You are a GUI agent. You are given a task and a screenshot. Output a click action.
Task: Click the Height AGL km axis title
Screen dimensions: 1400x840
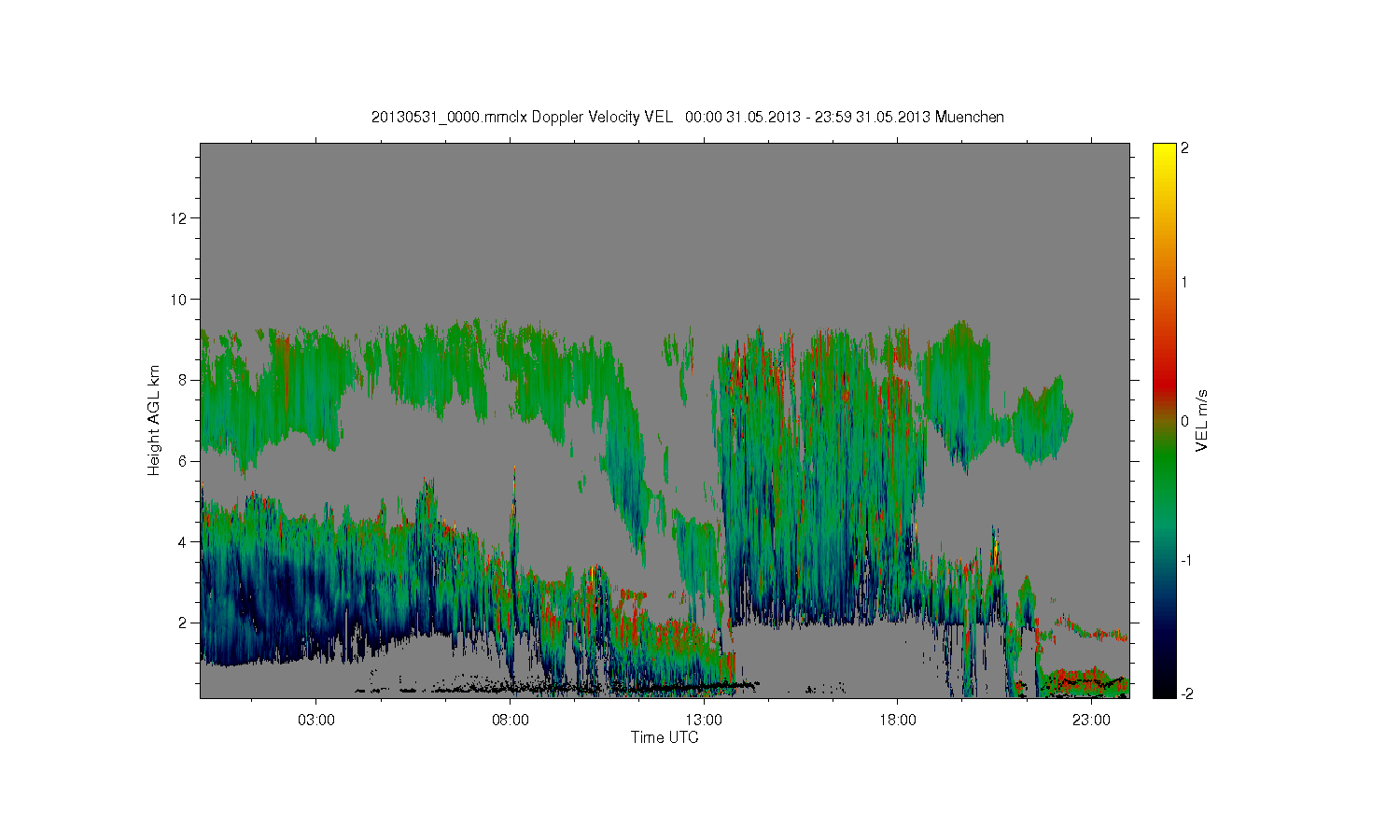[154, 420]
